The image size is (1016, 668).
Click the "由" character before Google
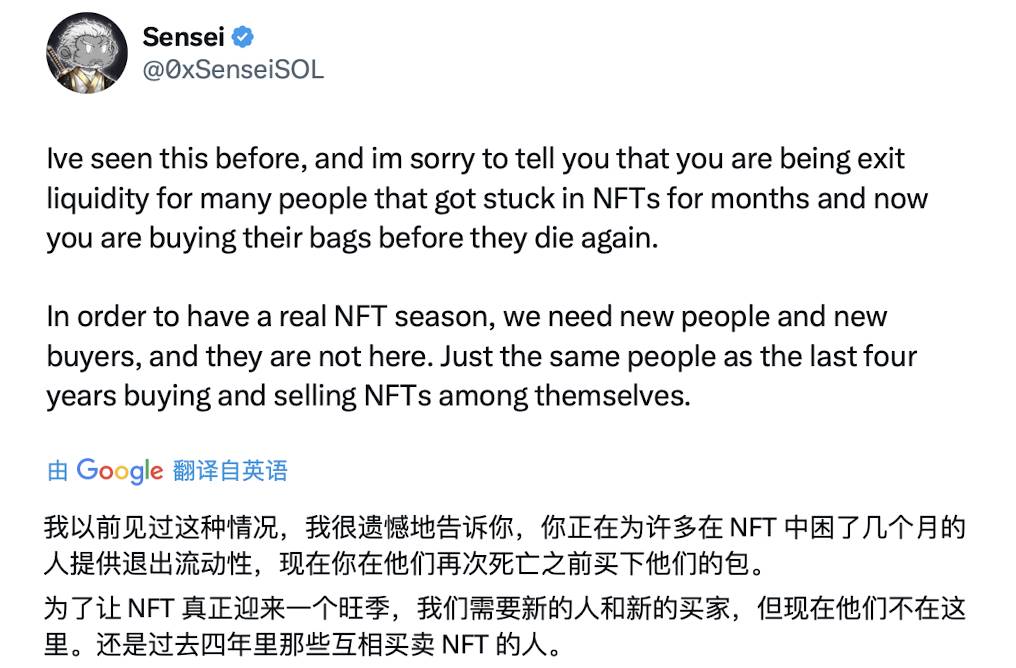pyautogui.click(x=57, y=471)
